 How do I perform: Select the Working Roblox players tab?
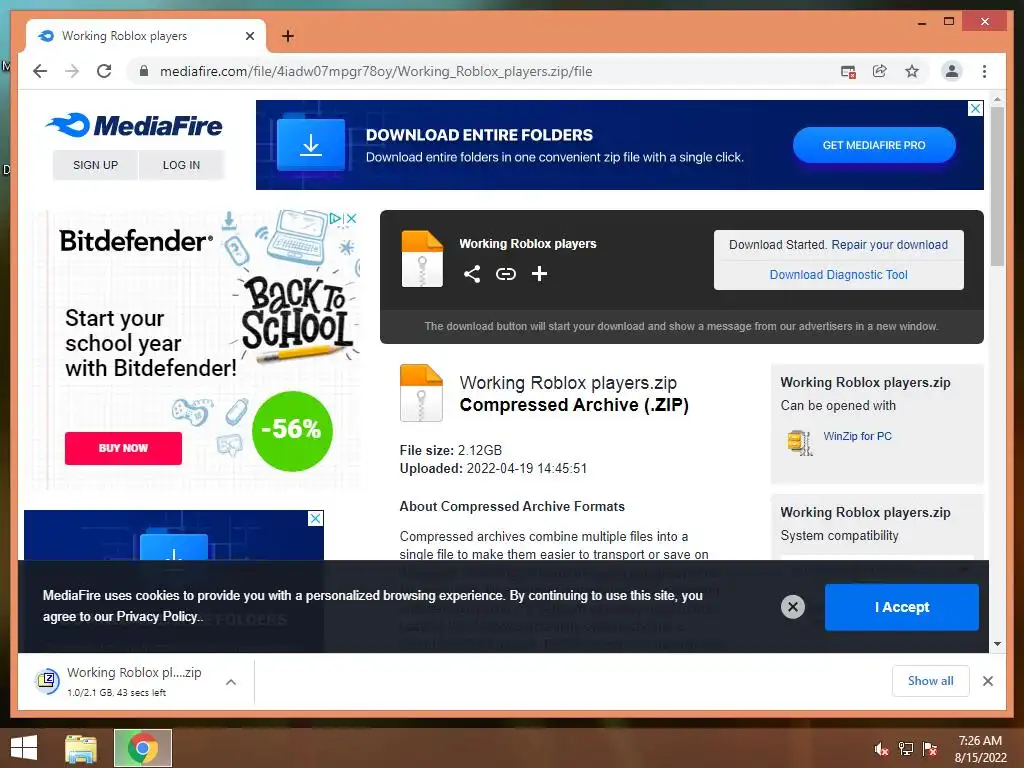[146, 36]
